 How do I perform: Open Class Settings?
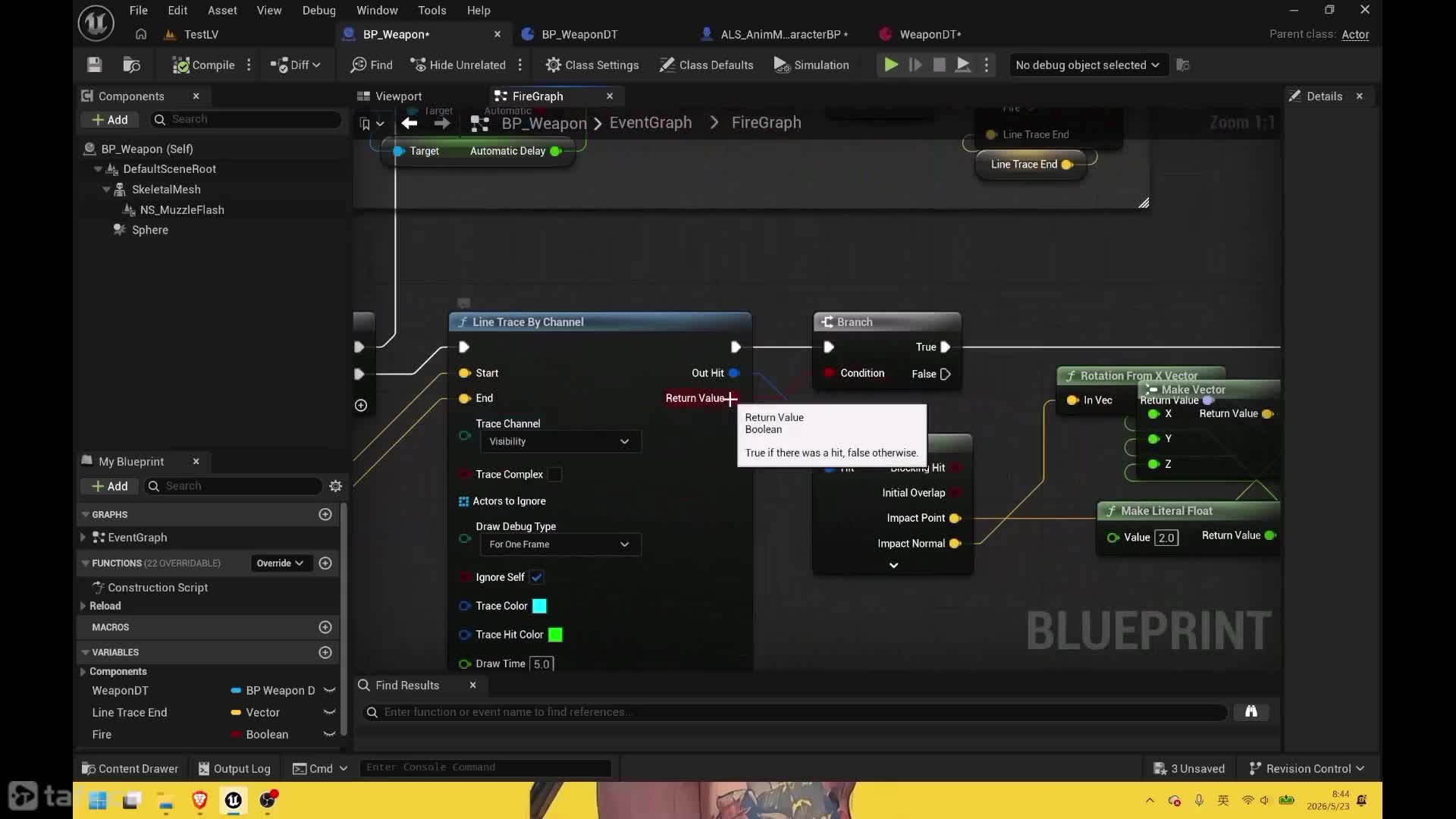coord(592,65)
